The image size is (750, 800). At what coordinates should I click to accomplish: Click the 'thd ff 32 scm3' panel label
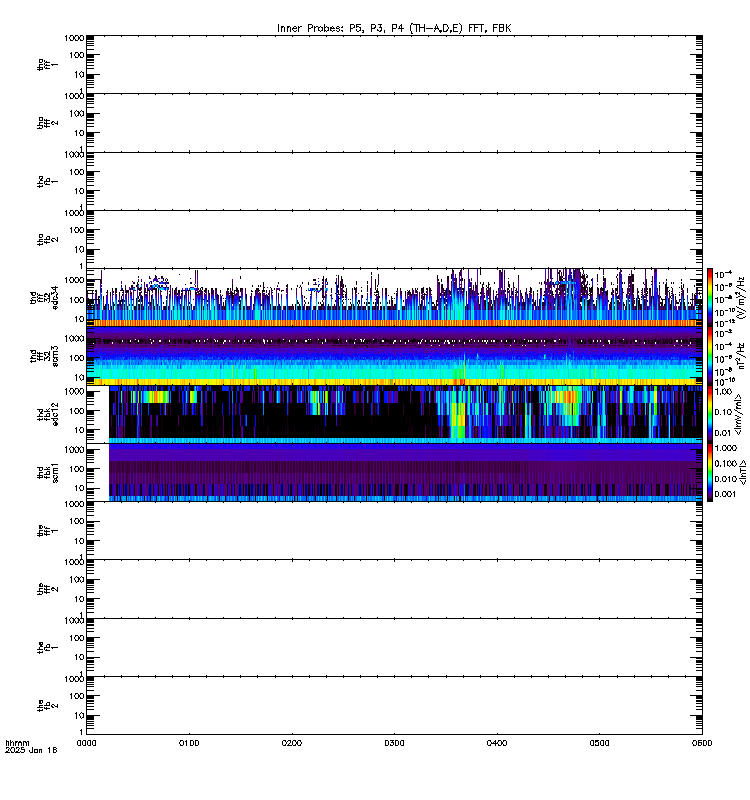(44, 356)
